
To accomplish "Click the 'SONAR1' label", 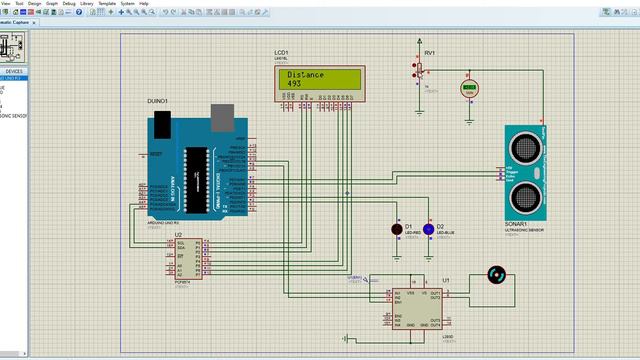I will 516,224.
